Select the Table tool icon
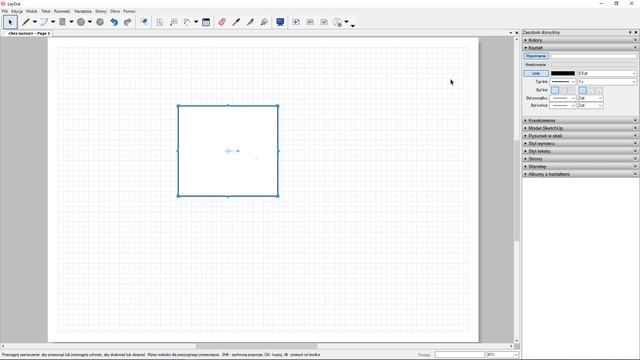 pos(206,22)
